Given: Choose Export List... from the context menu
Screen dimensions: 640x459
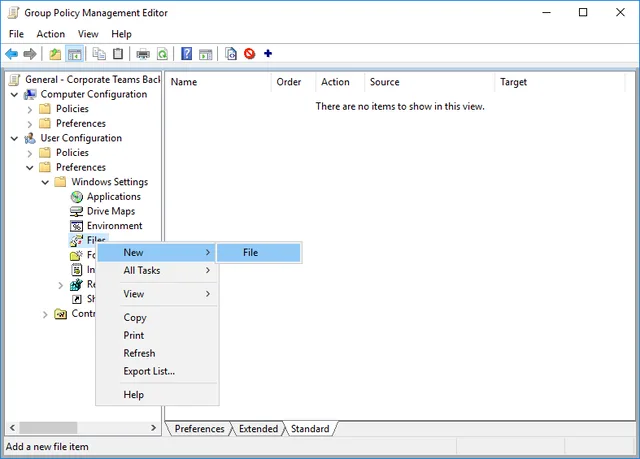Looking at the screenshot, I should [x=158, y=371].
